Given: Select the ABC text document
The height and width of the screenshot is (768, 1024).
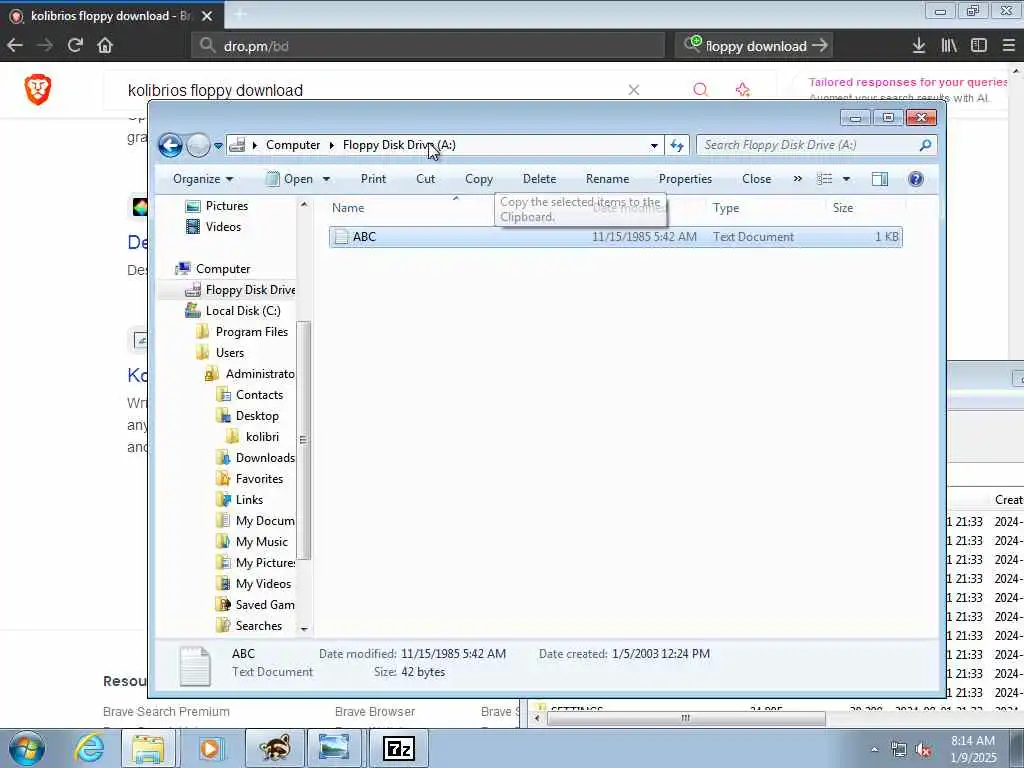Looking at the screenshot, I should point(615,237).
